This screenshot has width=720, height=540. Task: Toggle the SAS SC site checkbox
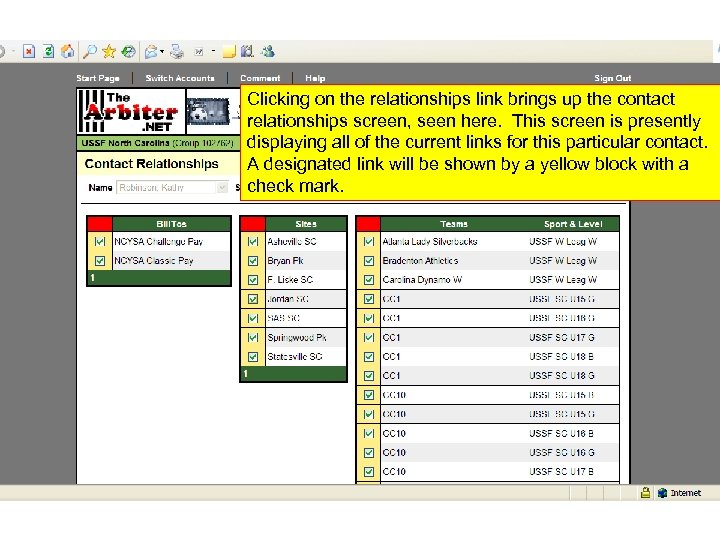pyautogui.click(x=253, y=318)
